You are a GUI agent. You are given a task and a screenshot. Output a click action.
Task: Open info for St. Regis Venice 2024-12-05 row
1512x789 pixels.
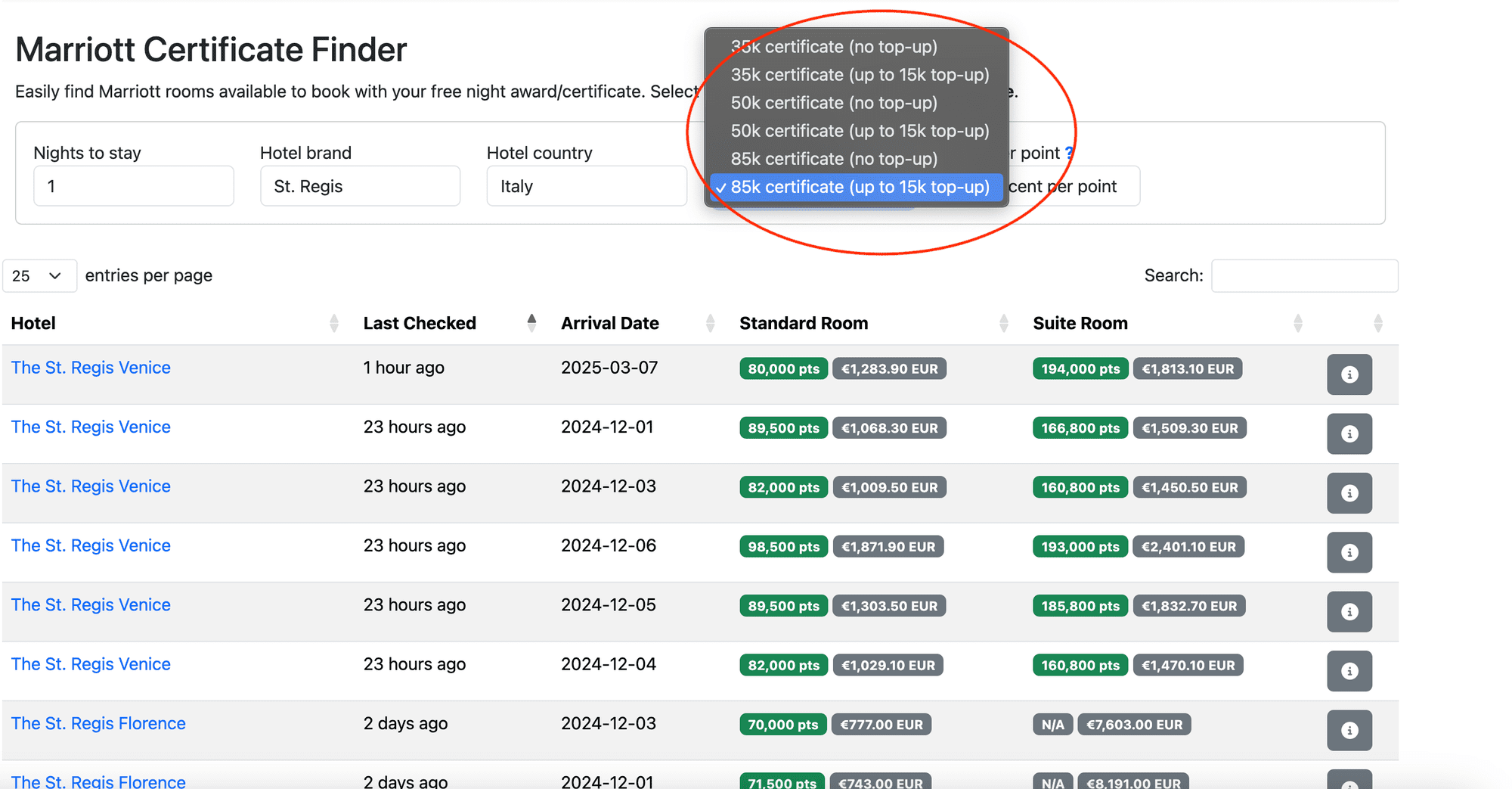tap(1349, 612)
